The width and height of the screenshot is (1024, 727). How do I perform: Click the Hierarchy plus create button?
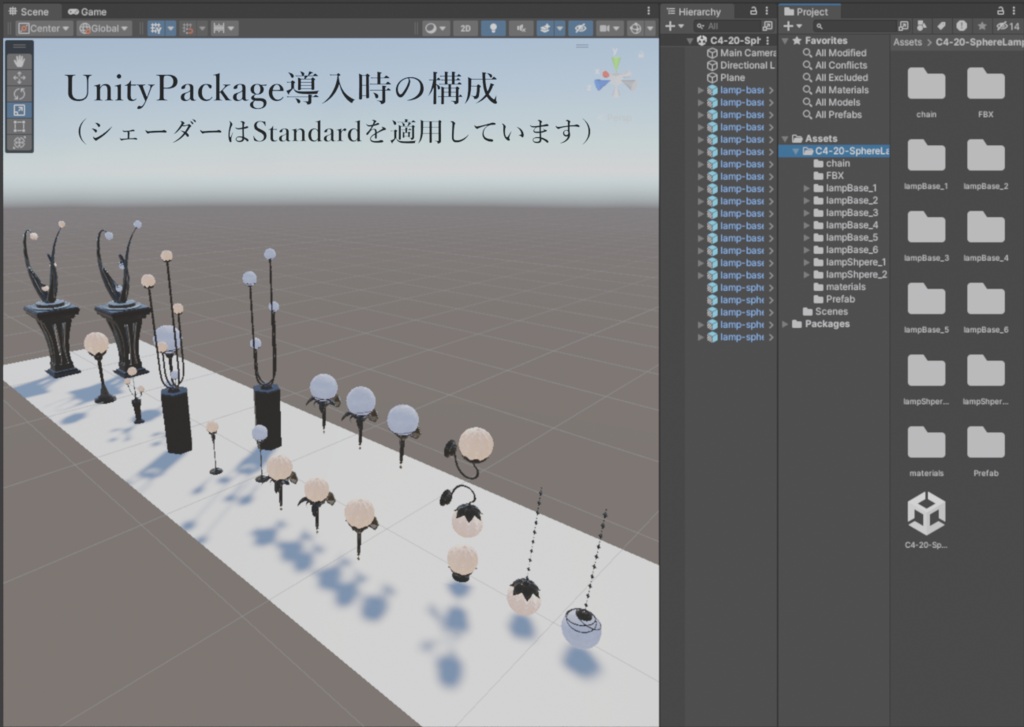point(674,26)
